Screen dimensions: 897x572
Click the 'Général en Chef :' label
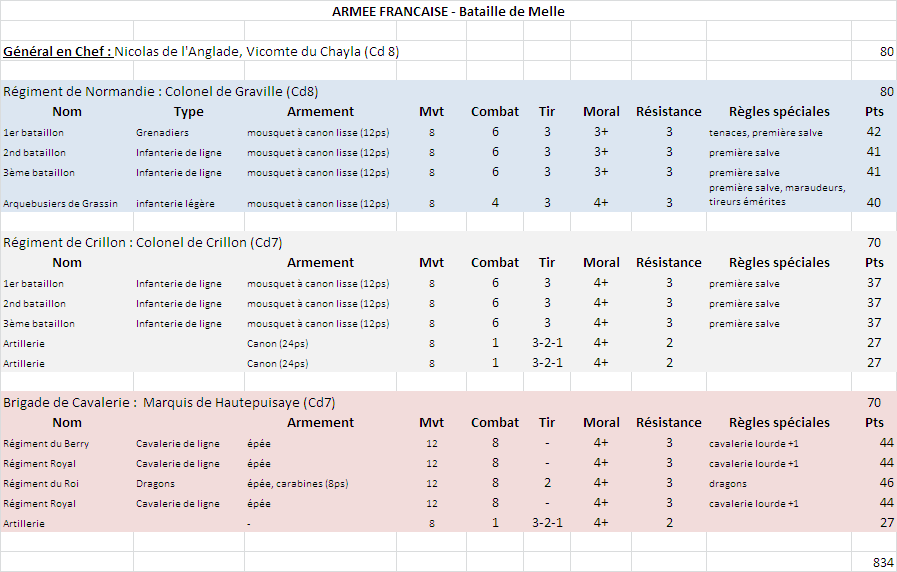pyautogui.click(x=58, y=51)
